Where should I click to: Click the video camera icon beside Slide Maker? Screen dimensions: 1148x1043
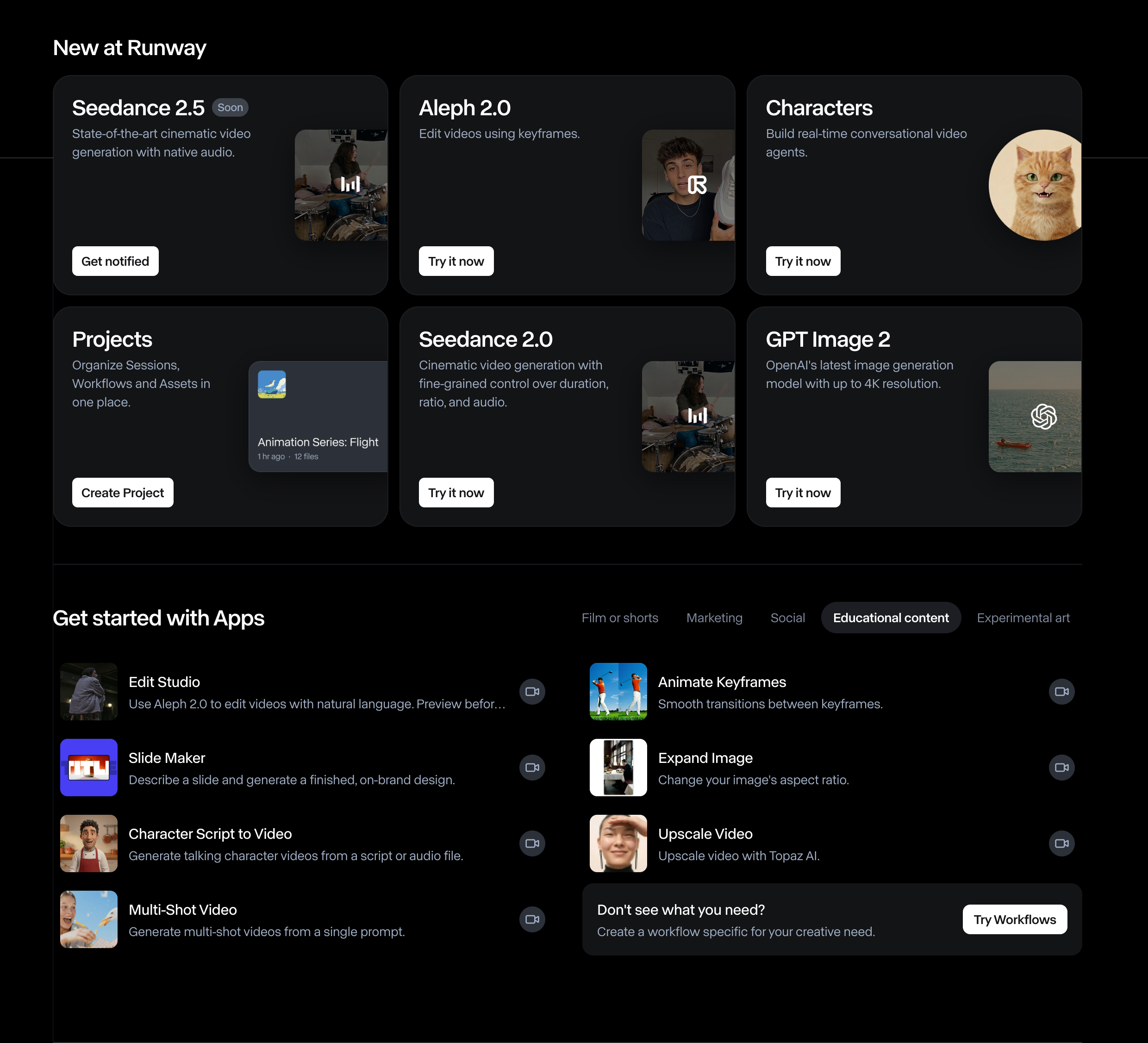(532, 767)
